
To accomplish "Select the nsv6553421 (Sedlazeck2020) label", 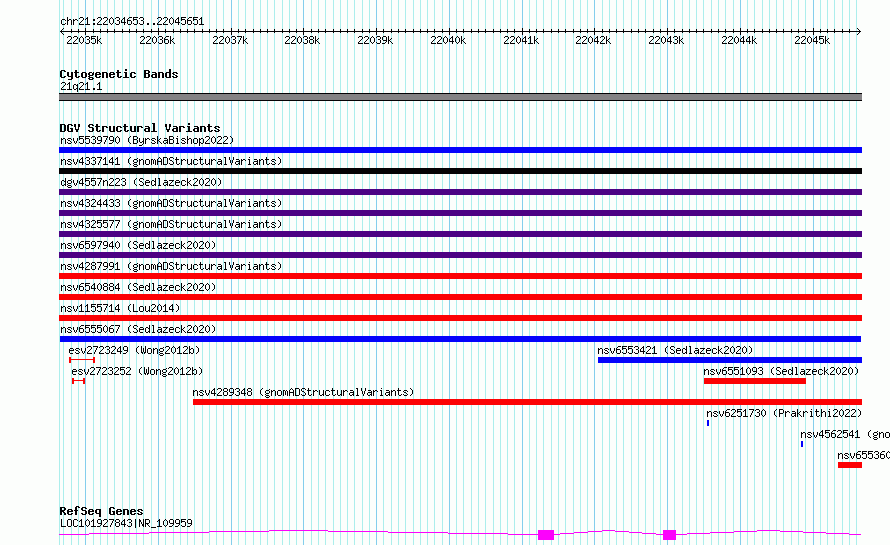I will click(x=675, y=350).
